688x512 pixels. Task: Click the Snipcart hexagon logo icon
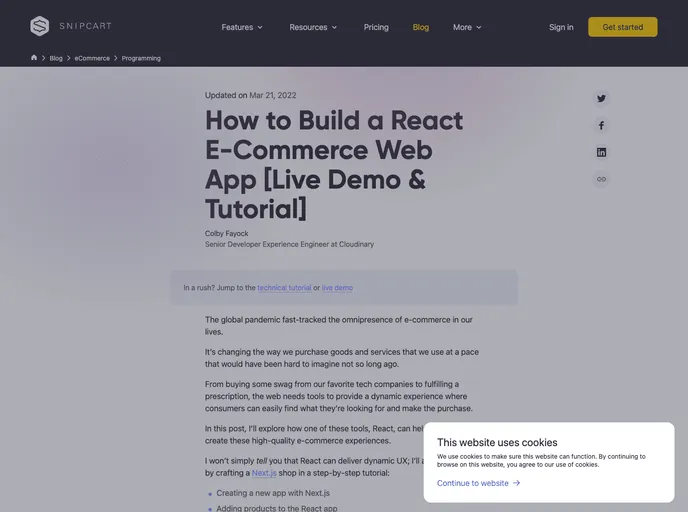[x=39, y=26]
